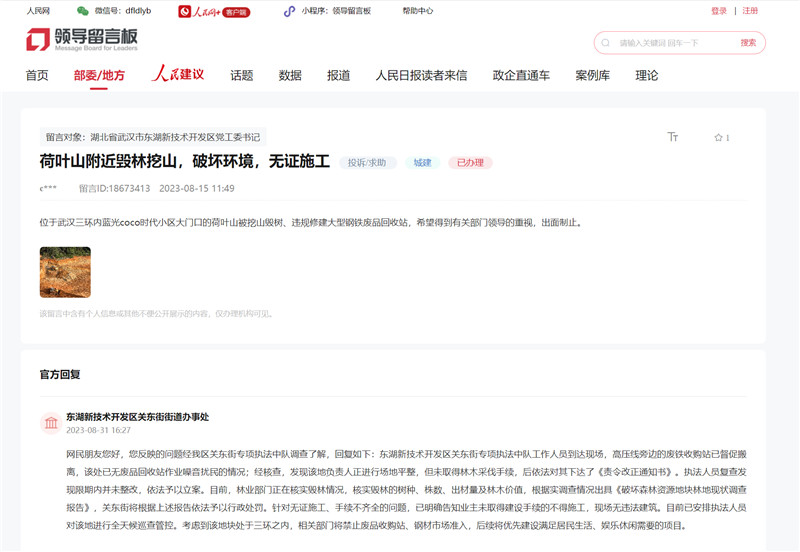The image size is (800, 552).
Task: Click the 留言对象 recipient label
Action: (x=153, y=137)
